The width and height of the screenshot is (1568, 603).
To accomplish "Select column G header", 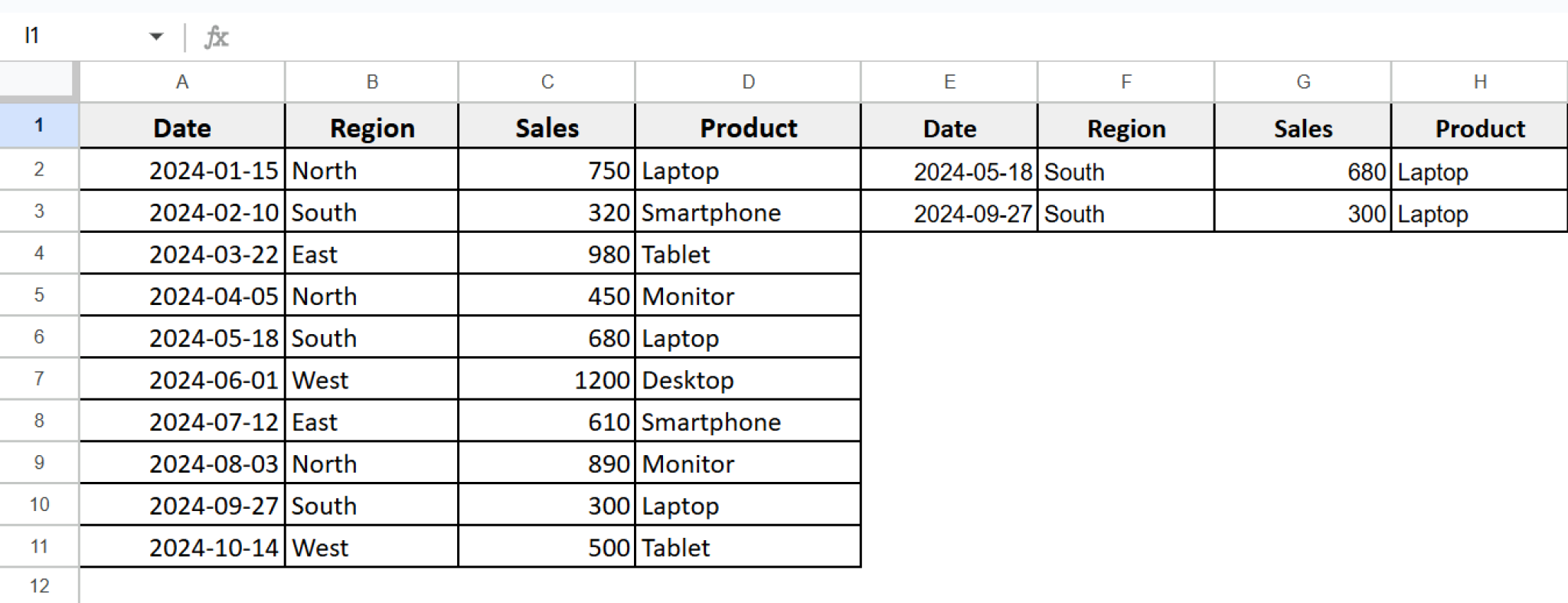I will tap(1302, 81).
